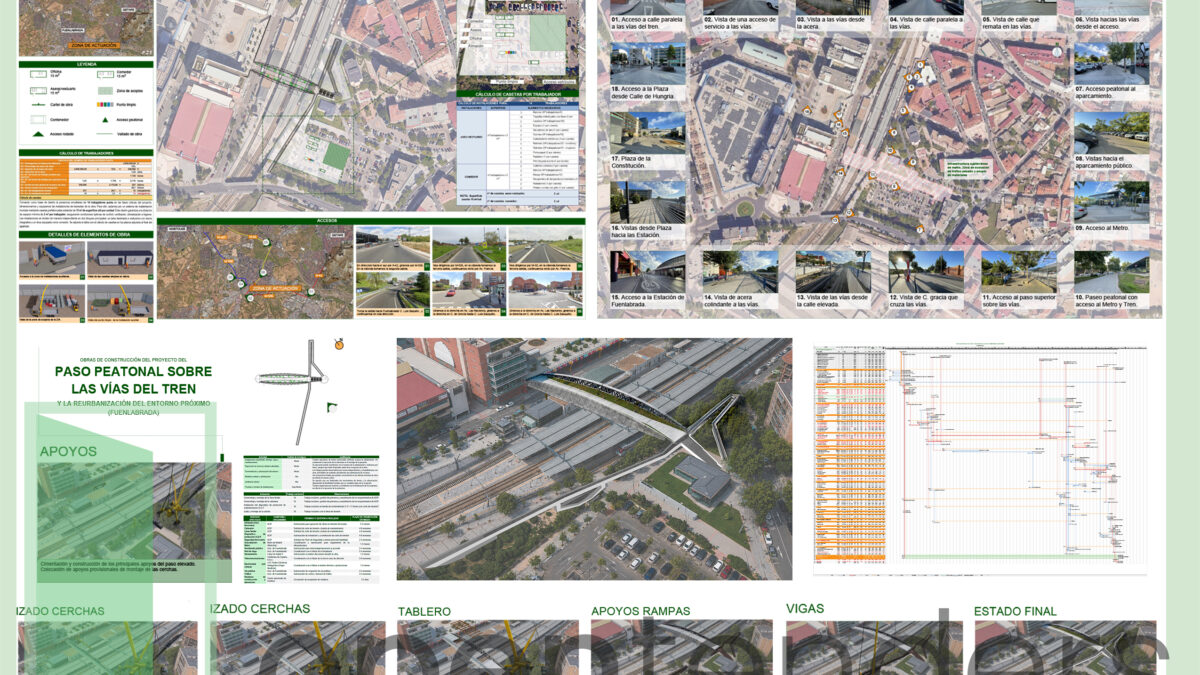Click the green flag marker beside footbridge plan
Viewport: 1200px width, 675px height.
tap(331, 405)
